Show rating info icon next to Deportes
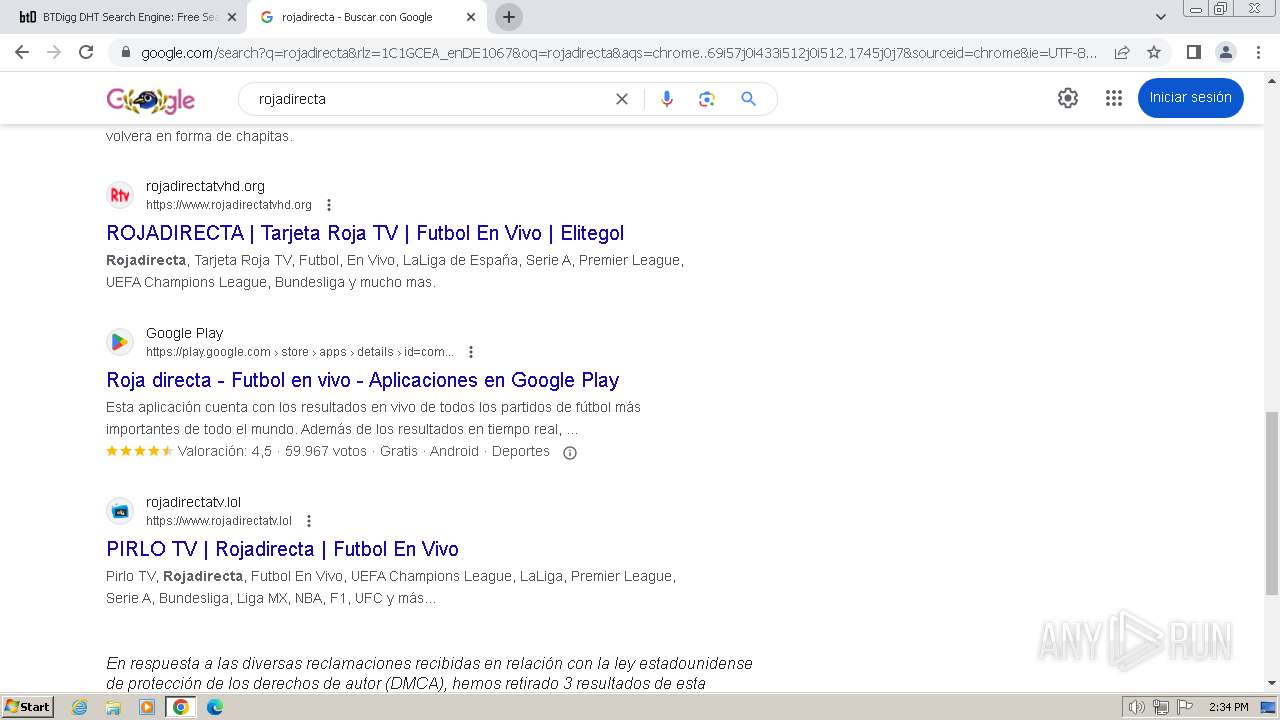The height and width of the screenshot is (720, 1280). 570,453
